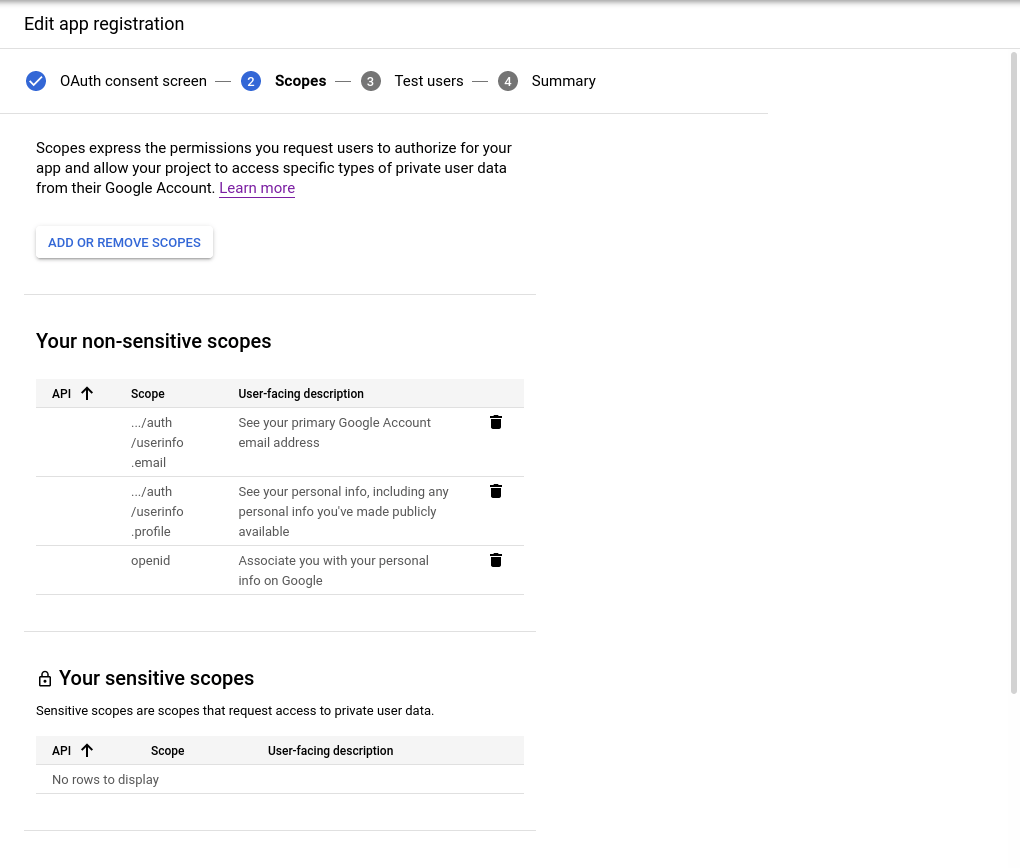
Task: Toggle API sort arrow in sensitive scopes table
Action: pyautogui.click(x=87, y=751)
